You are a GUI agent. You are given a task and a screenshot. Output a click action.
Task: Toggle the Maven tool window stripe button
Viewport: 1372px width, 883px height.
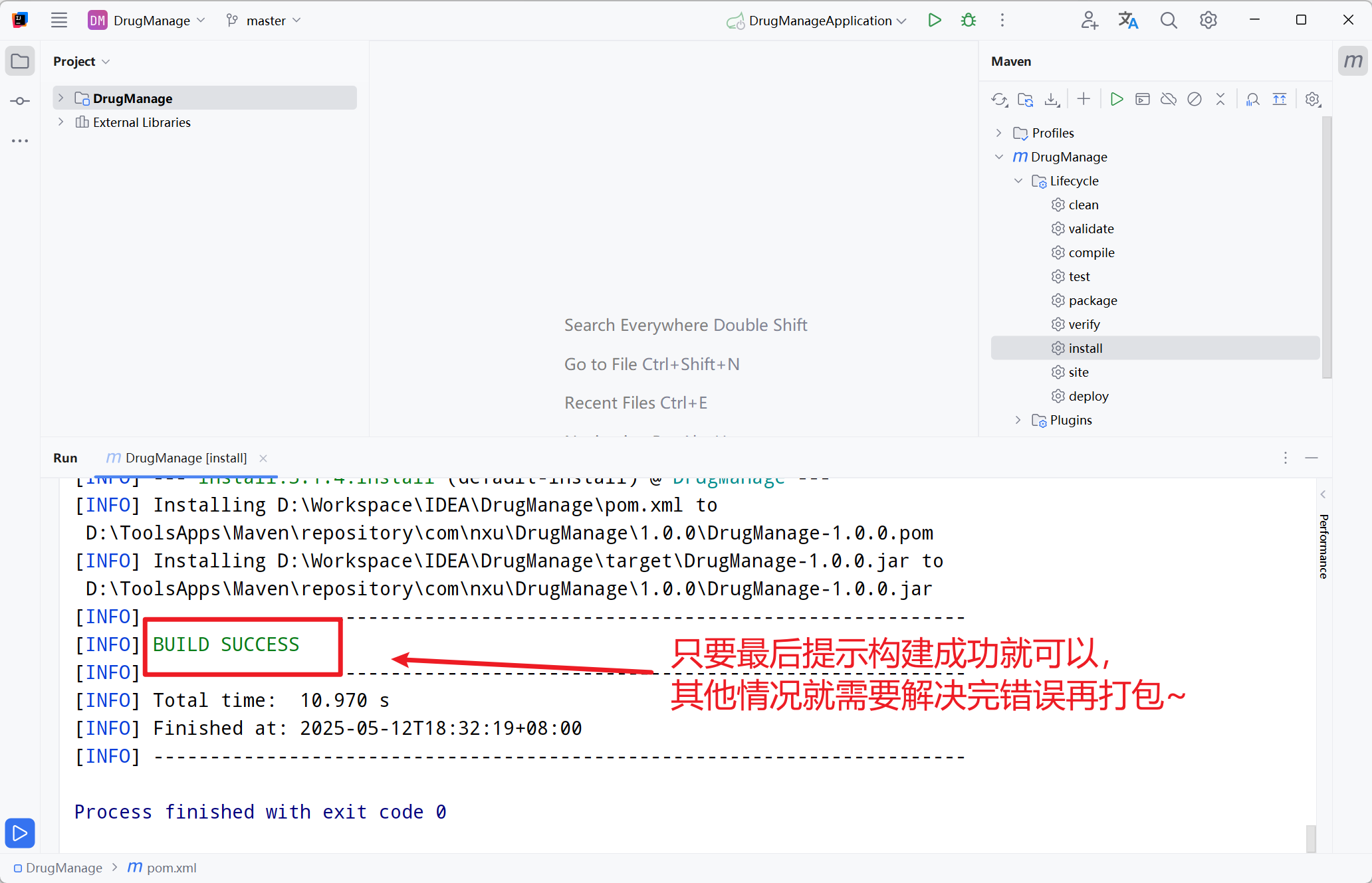[x=1353, y=62]
